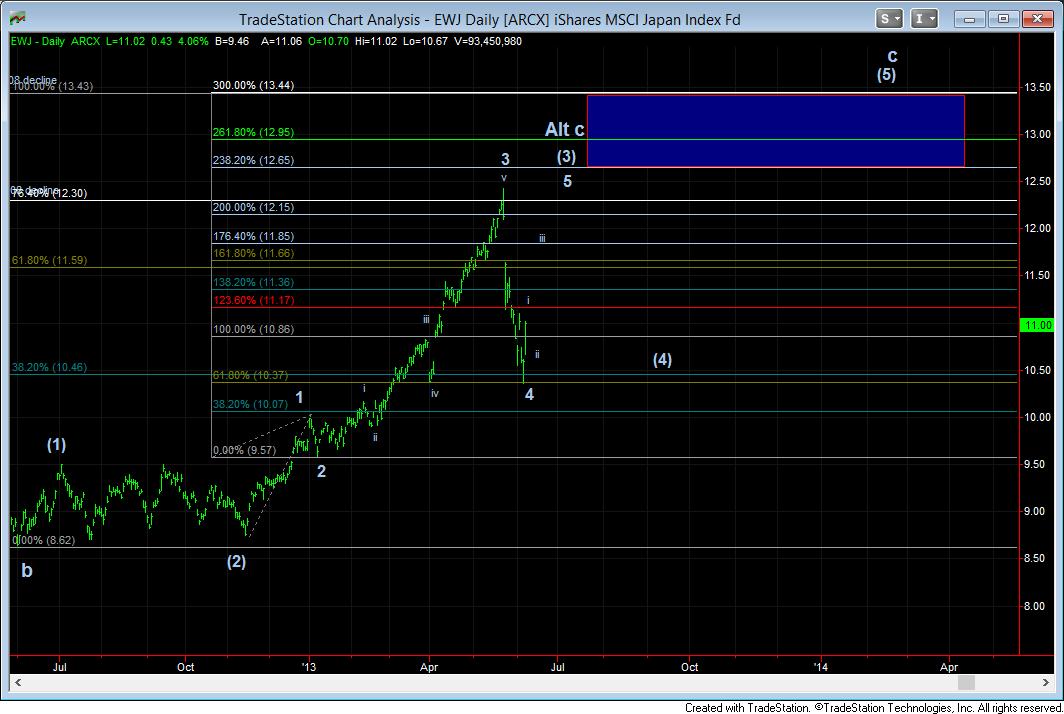Select the '176.40% (11.85)' Fibonacci label
The height and width of the screenshot is (714, 1064).
(253, 236)
